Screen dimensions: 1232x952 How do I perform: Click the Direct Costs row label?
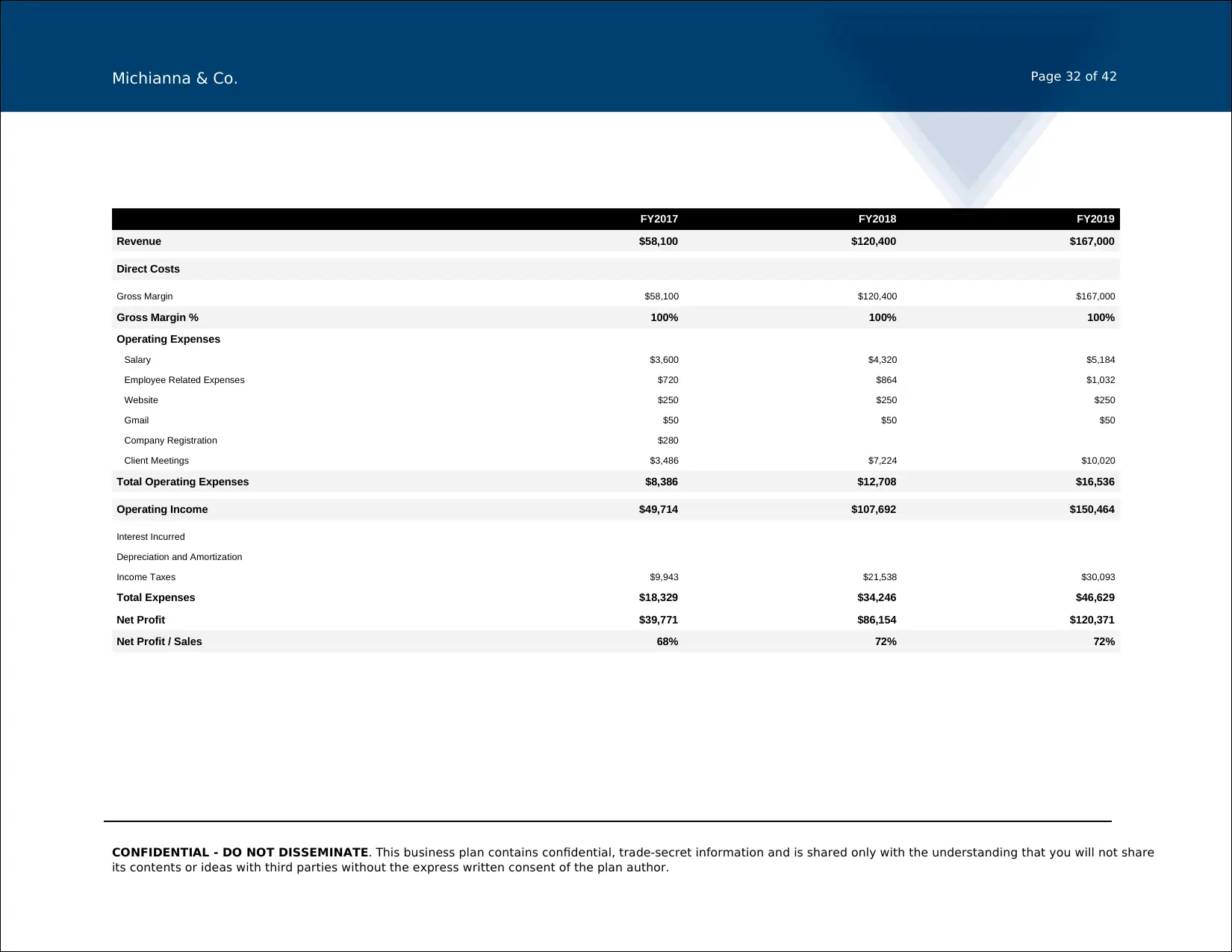(x=148, y=269)
